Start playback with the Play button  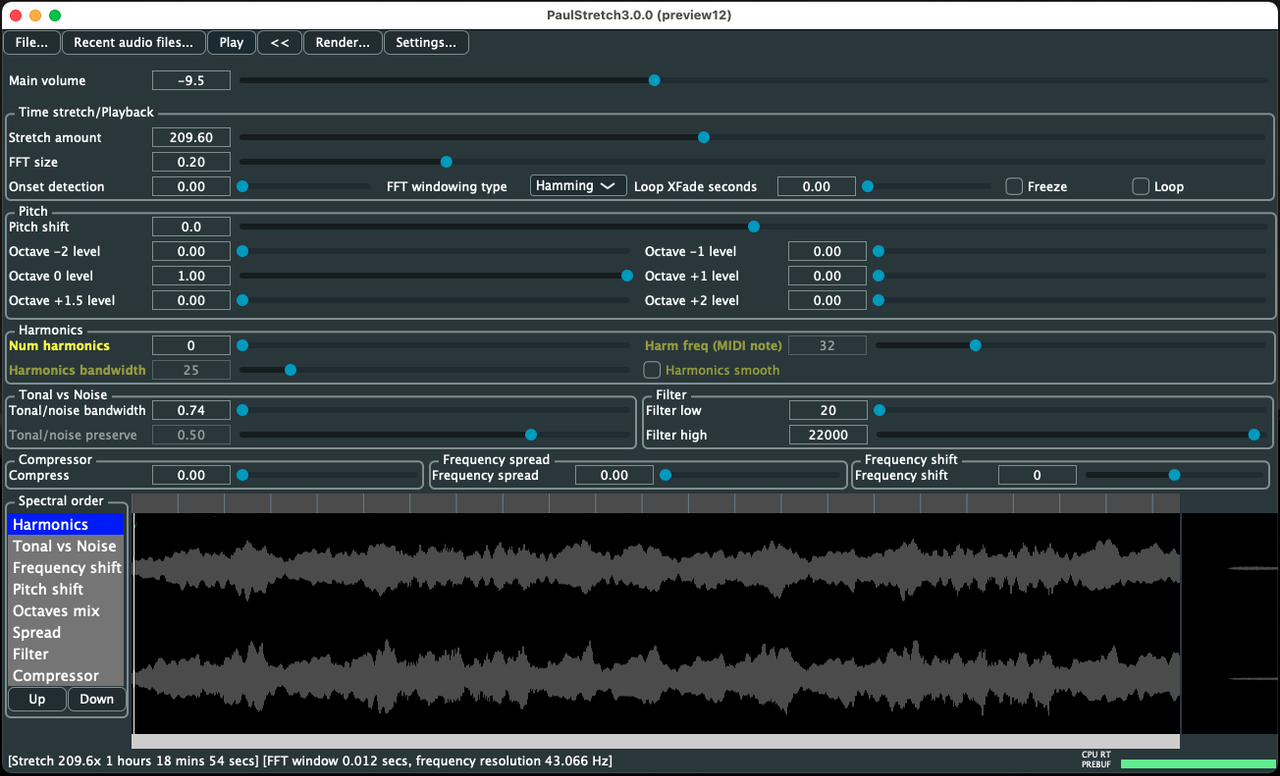(x=231, y=42)
